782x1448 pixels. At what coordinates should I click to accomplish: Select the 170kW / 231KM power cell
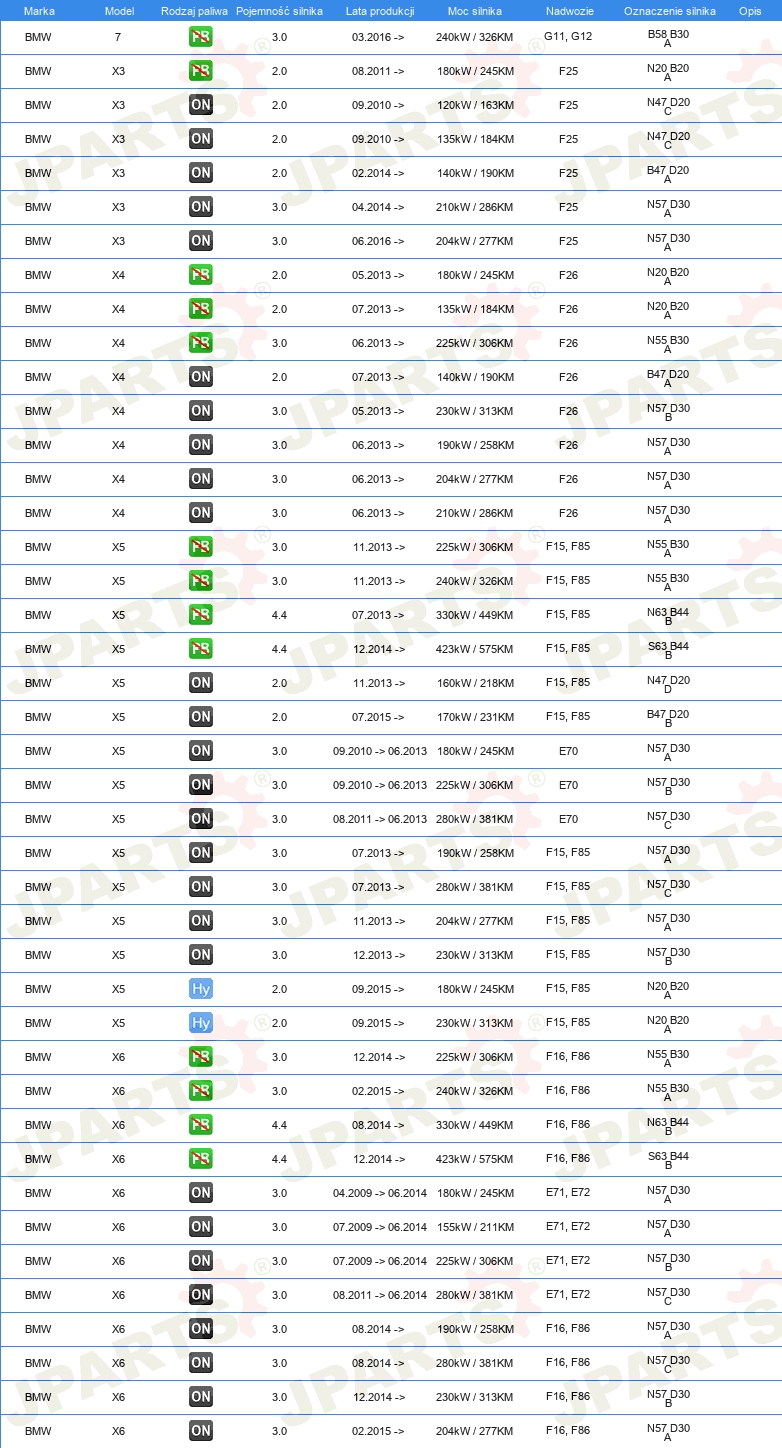pos(475,717)
